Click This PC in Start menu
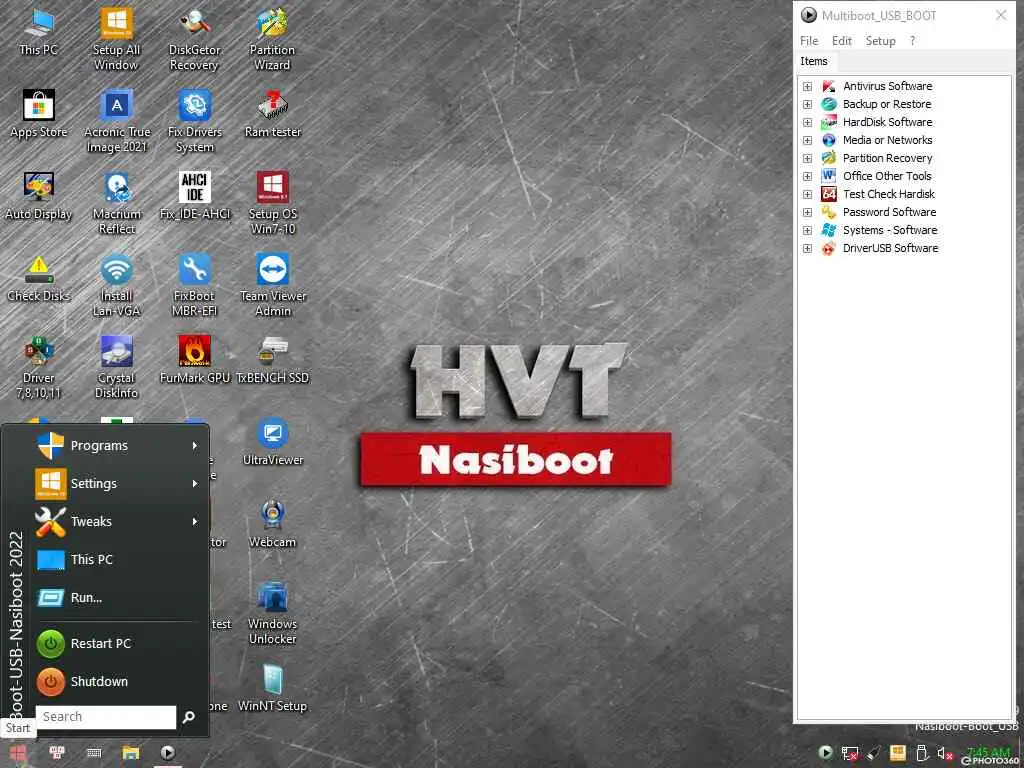The height and width of the screenshot is (768, 1024). coord(118,559)
